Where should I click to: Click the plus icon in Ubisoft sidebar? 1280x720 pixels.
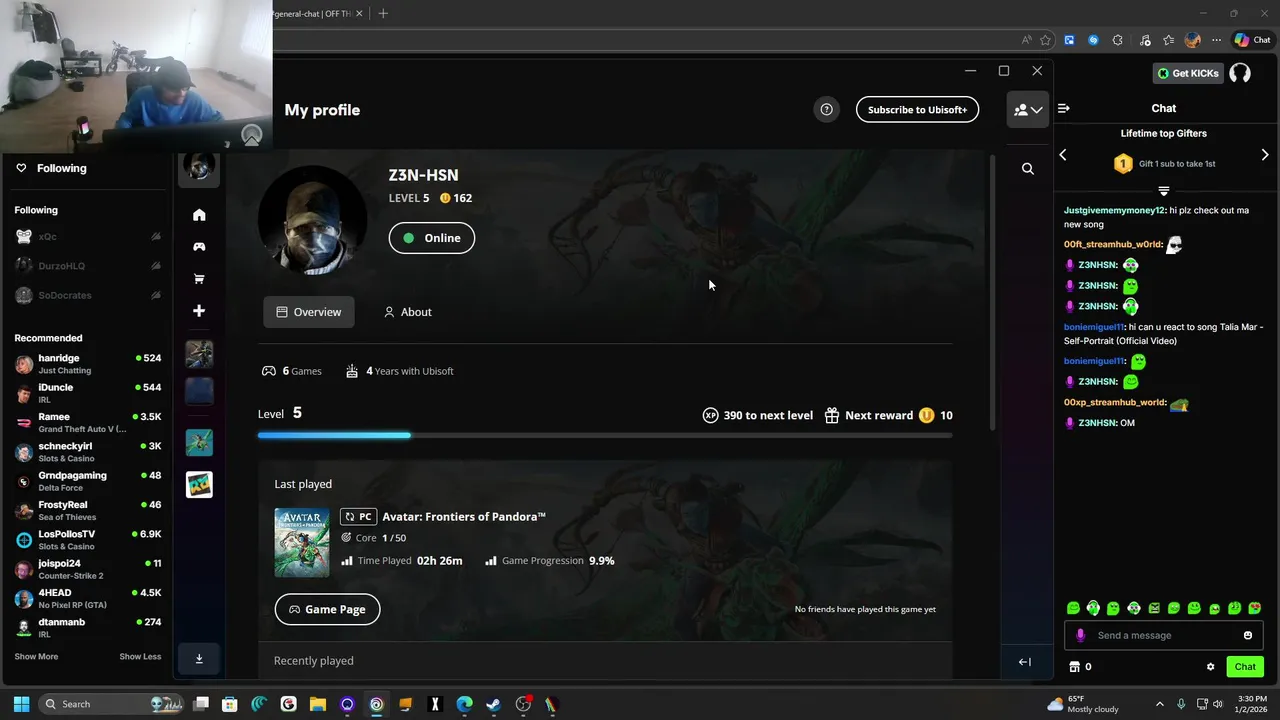(199, 311)
